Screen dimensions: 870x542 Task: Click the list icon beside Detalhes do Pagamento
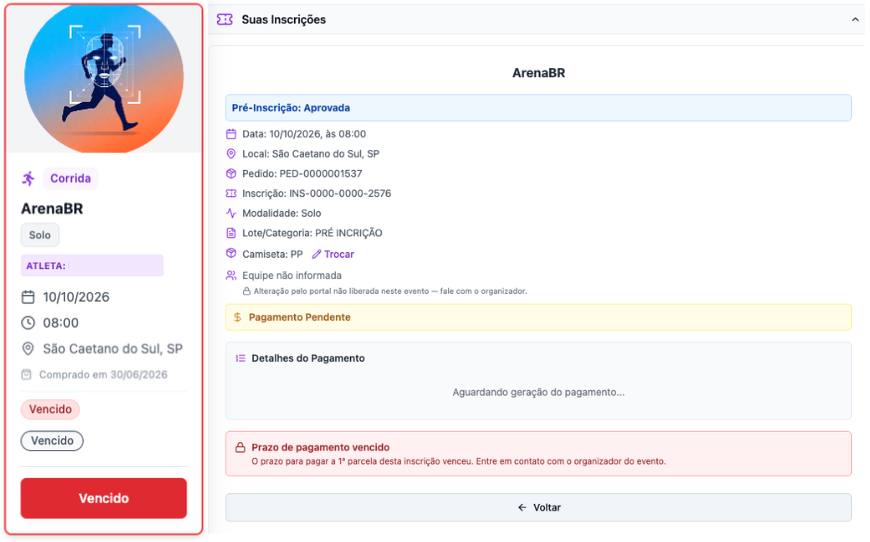click(240, 358)
